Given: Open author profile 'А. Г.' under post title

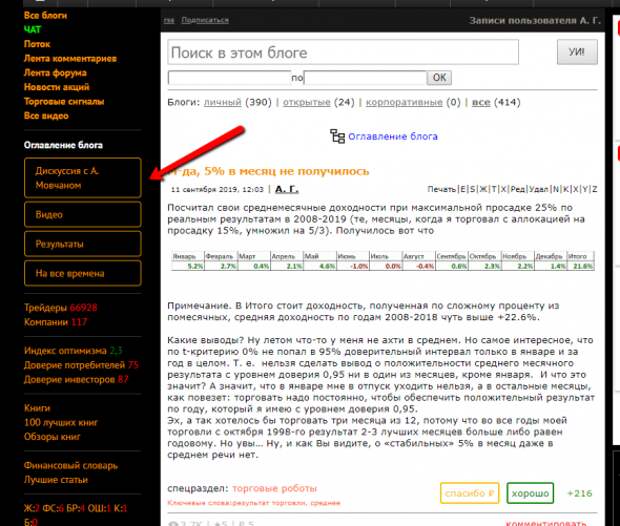Looking at the screenshot, I should pos(287,189).
